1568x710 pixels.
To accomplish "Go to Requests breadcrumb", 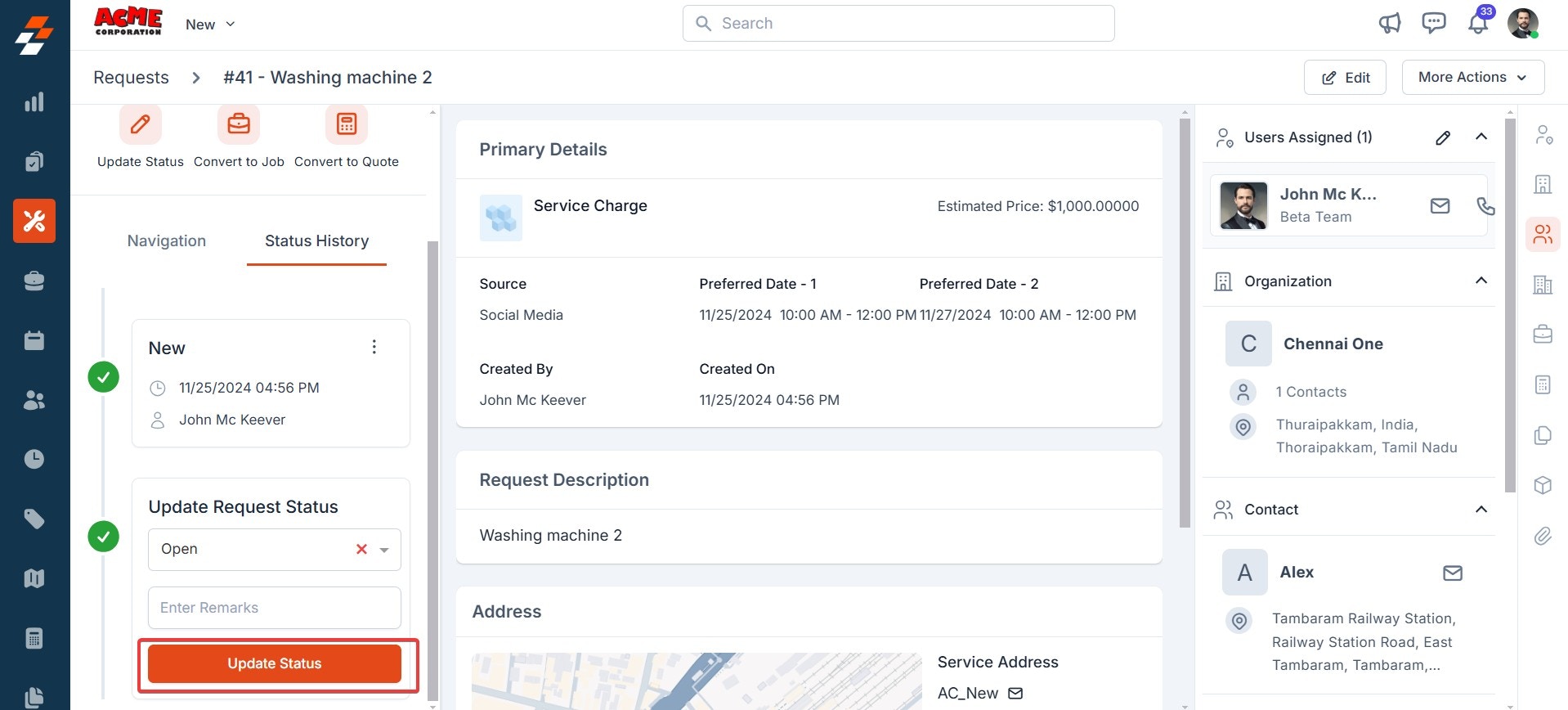I will [131, 77].
